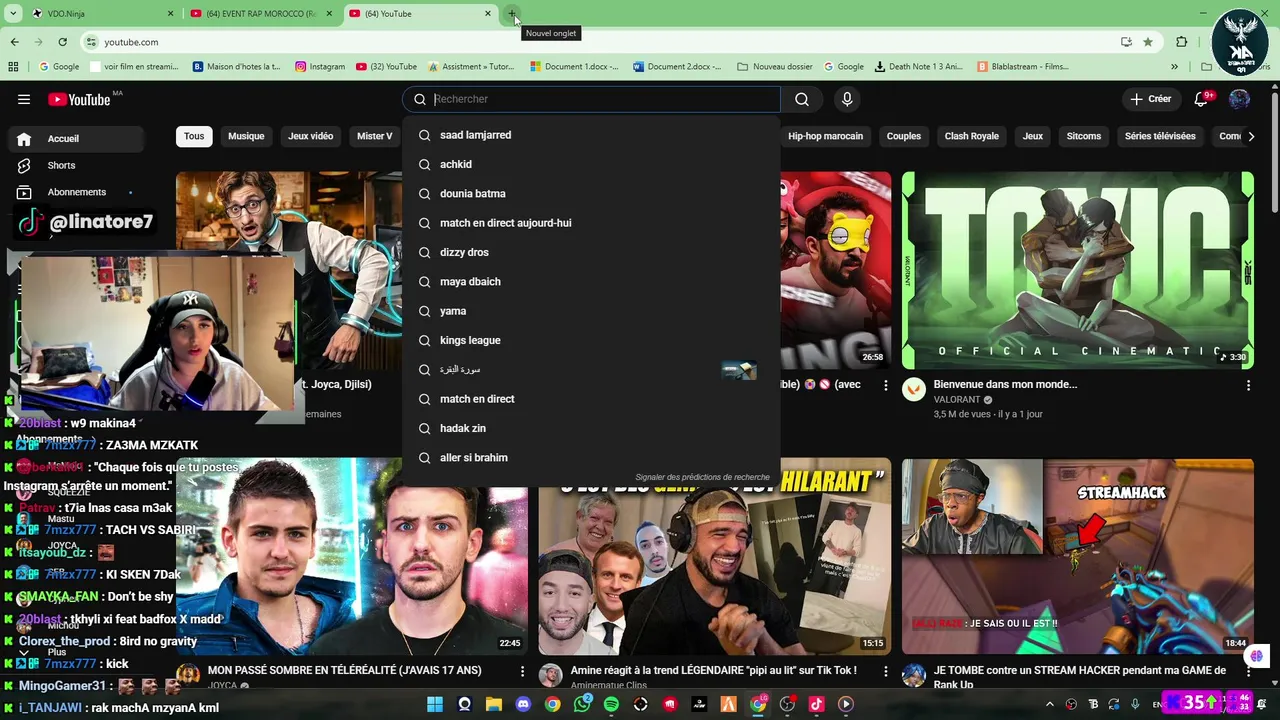Choose suggestion hadak zin
The height and width of the screenshot is (720, 1280).
point(591,428)
